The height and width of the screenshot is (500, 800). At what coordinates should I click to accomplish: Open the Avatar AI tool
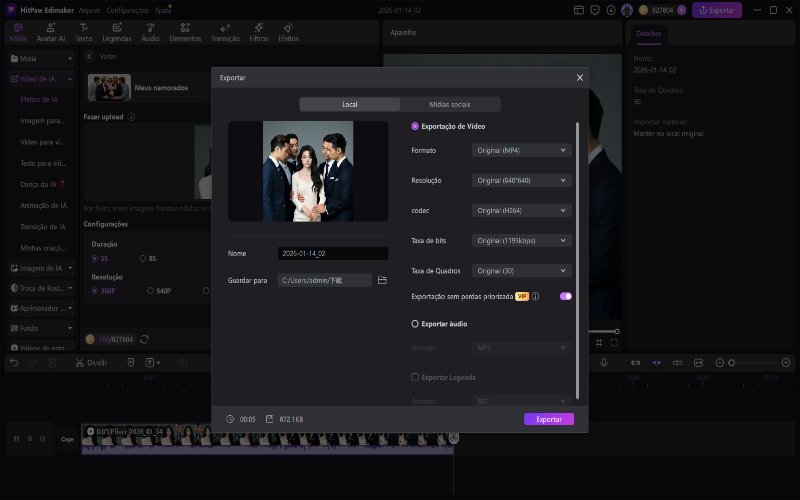tap(51, 33)
